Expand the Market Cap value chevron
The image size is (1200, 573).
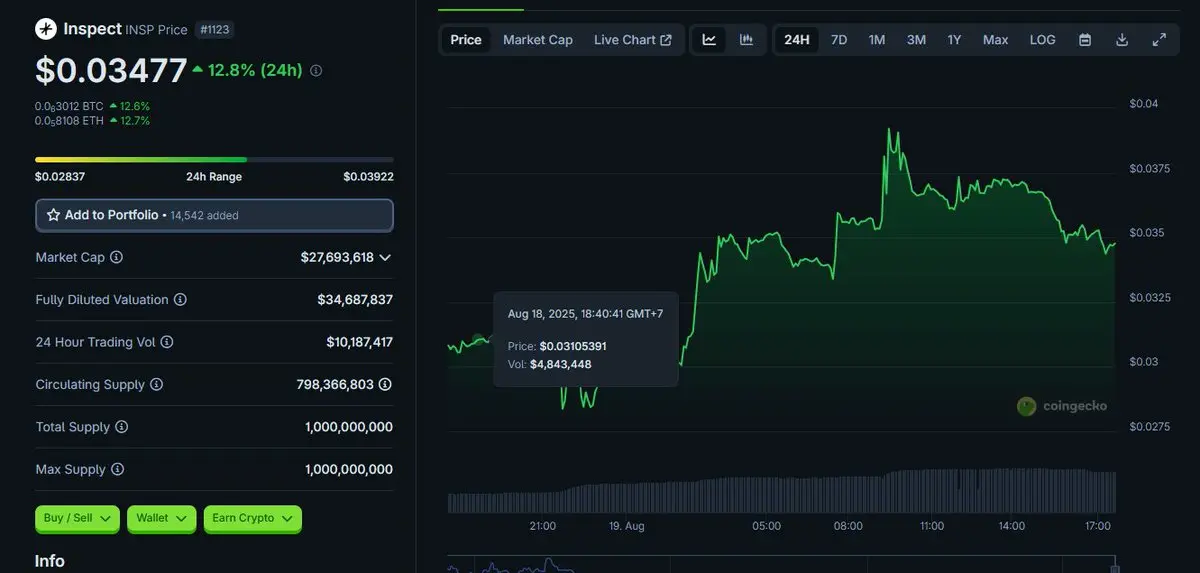click(386, 257)
